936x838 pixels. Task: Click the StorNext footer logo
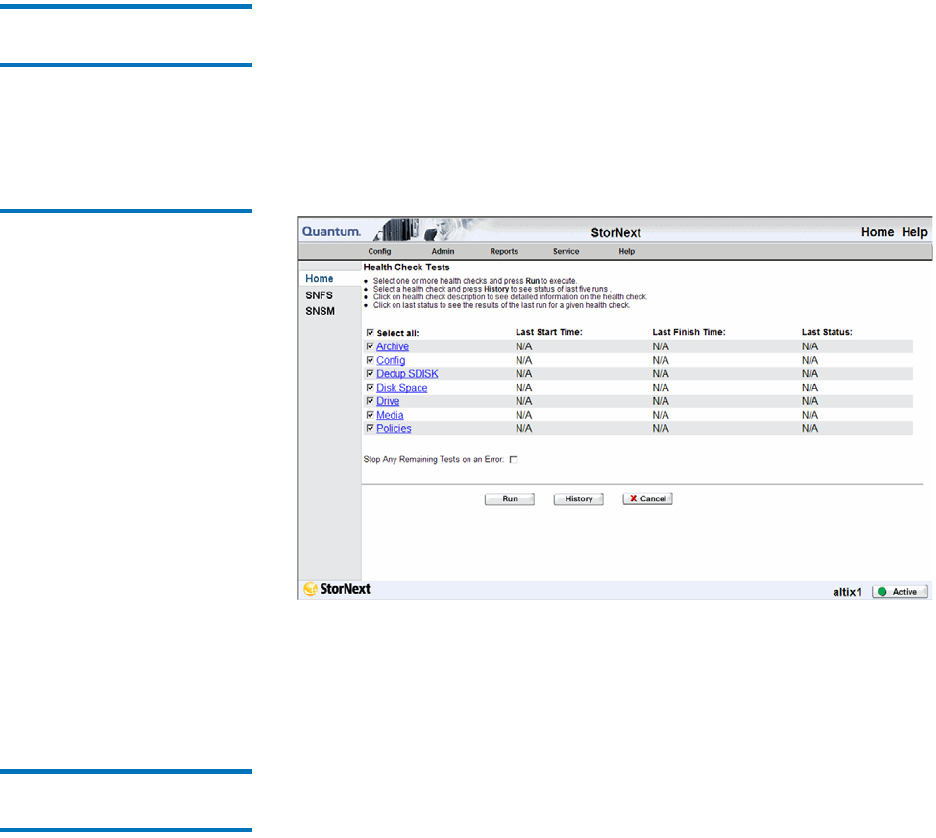coord(337,589)
